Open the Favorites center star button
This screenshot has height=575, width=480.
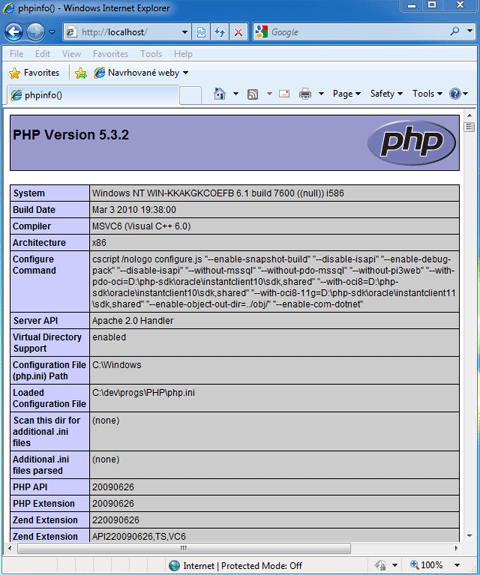[34, 73]
